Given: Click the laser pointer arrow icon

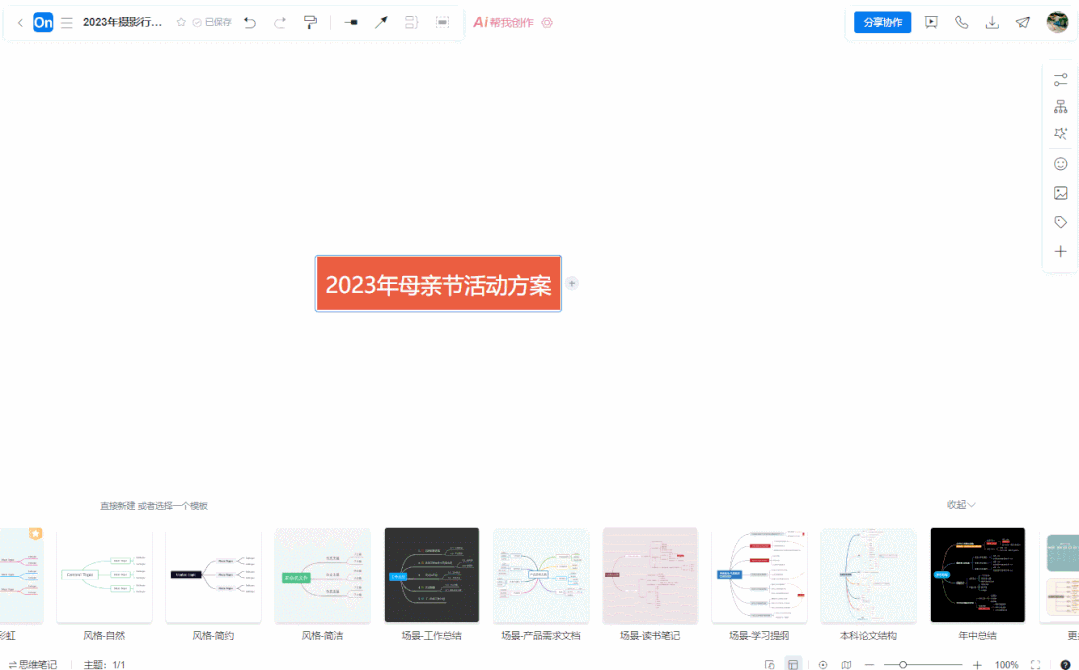Looking at the screenshot, I should pos(381,22).
